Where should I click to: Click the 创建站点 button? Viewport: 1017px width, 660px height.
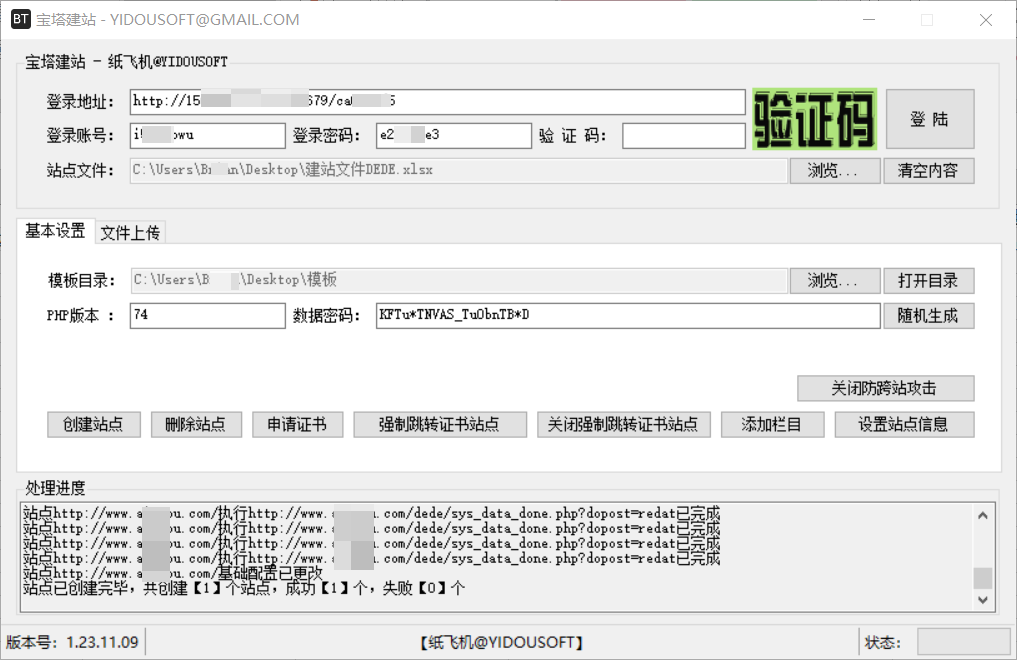[x=93, y=425]
